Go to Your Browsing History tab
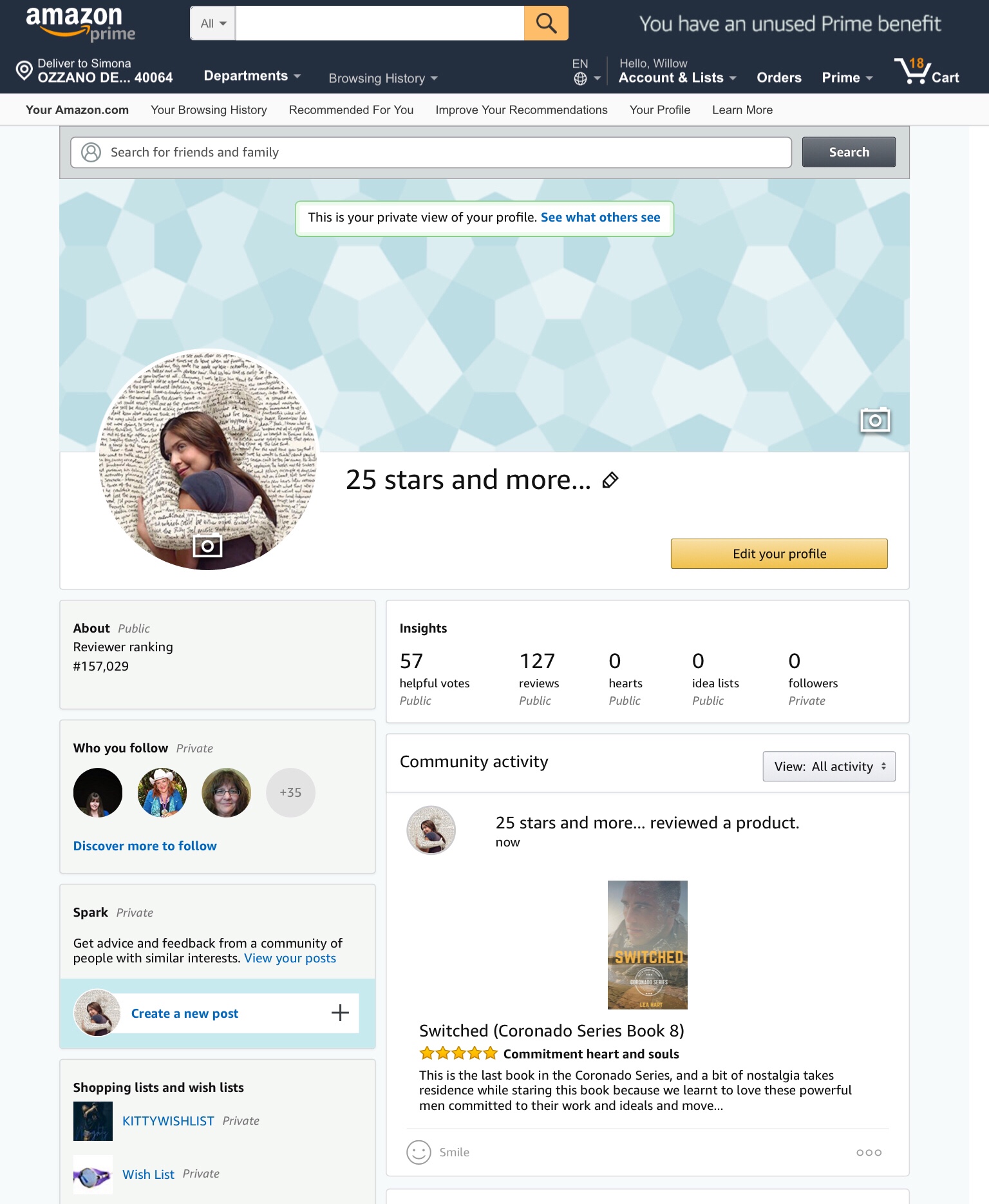The height and width of the screenshot is (1204, 989). tap(209, 110)
